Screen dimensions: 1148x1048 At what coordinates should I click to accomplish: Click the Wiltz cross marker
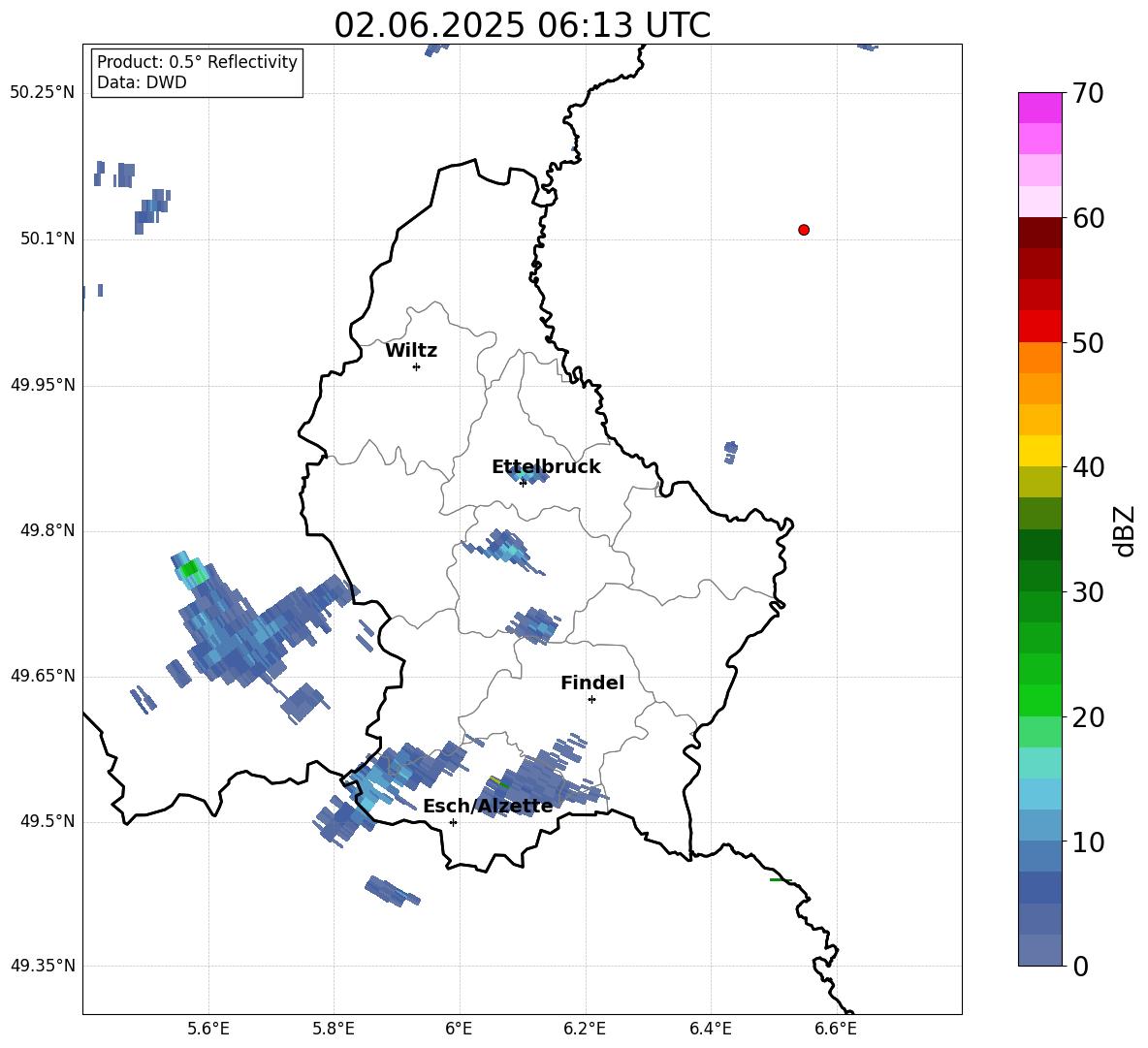point(416,366)
